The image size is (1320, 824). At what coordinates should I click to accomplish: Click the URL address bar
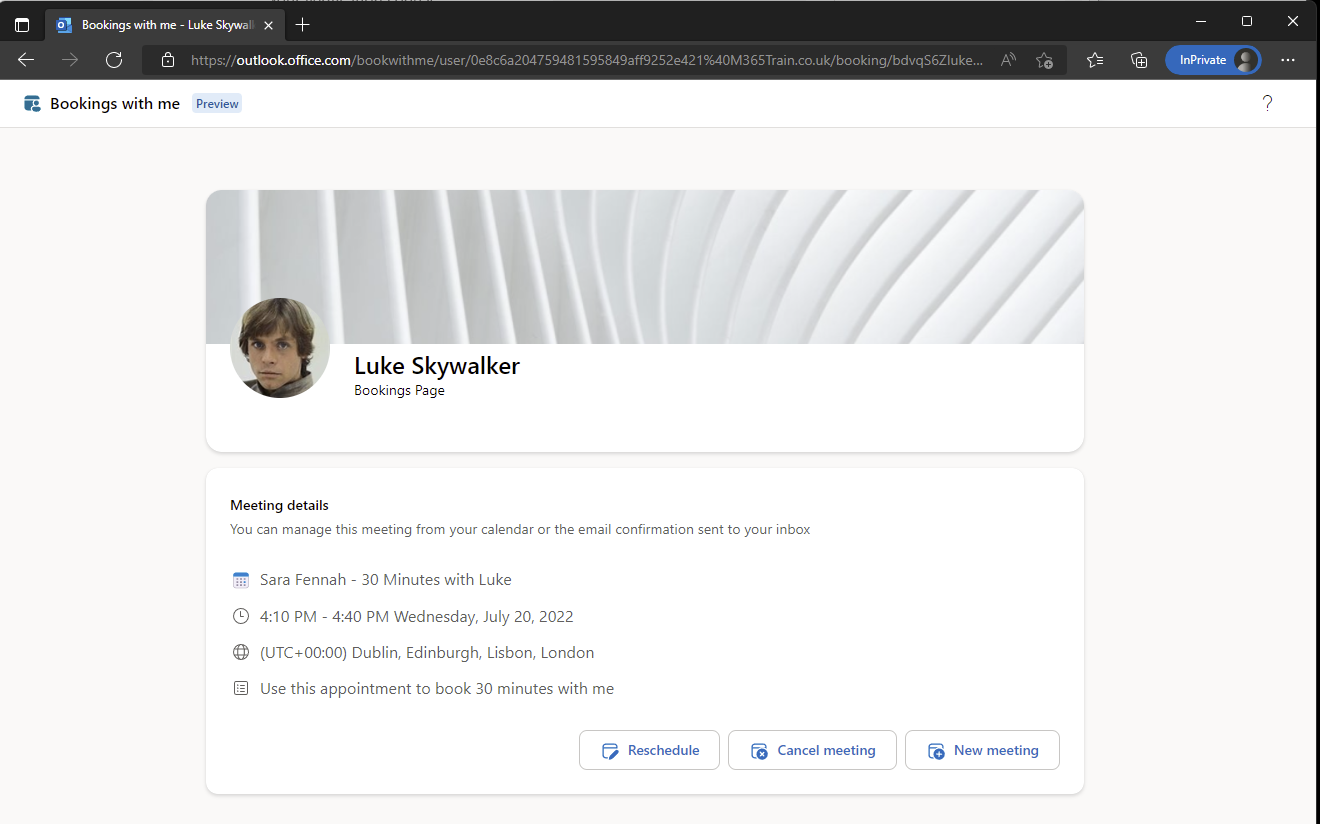(585, 60)
